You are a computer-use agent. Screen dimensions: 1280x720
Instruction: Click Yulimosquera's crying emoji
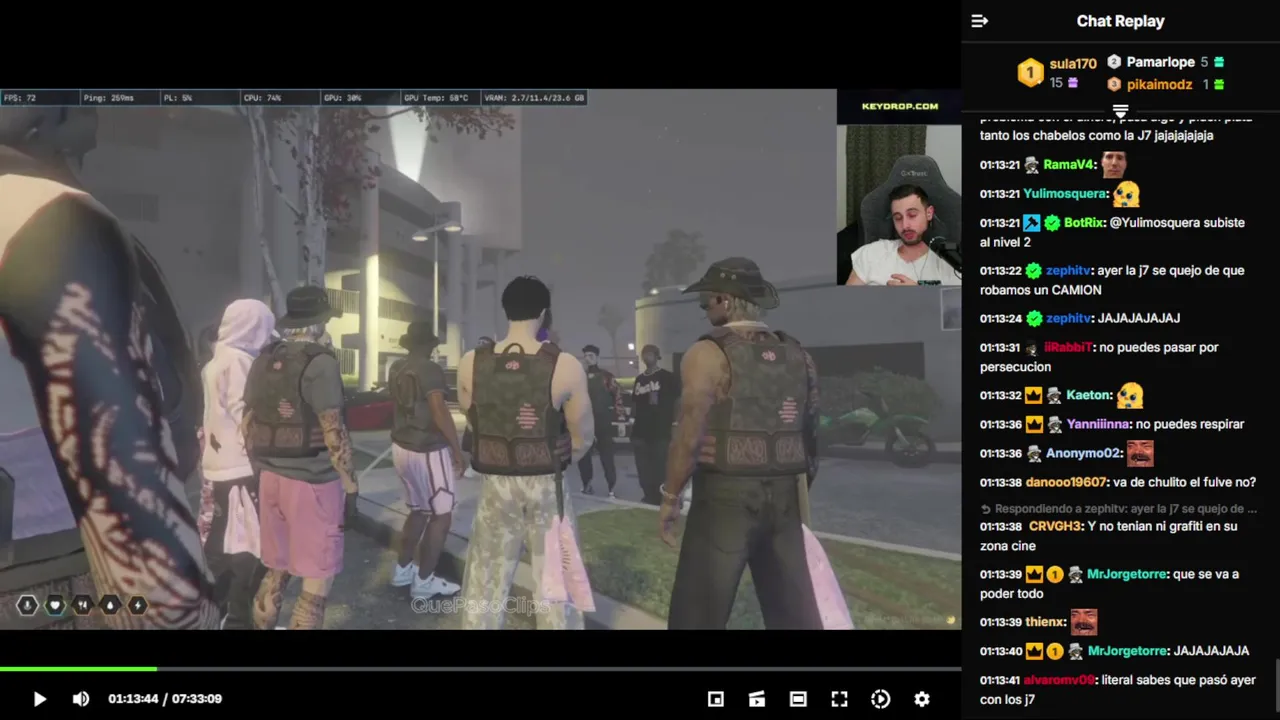tap(1126, 194)
